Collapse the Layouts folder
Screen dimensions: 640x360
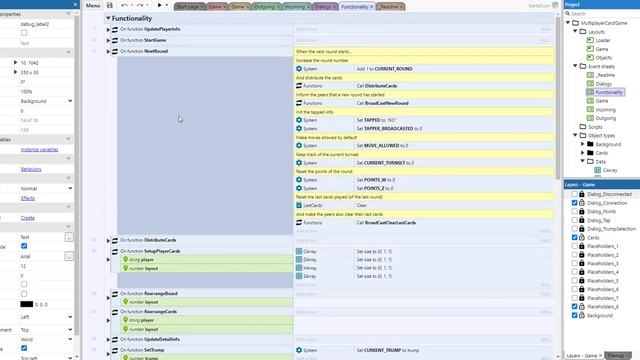tap(575, 31)
